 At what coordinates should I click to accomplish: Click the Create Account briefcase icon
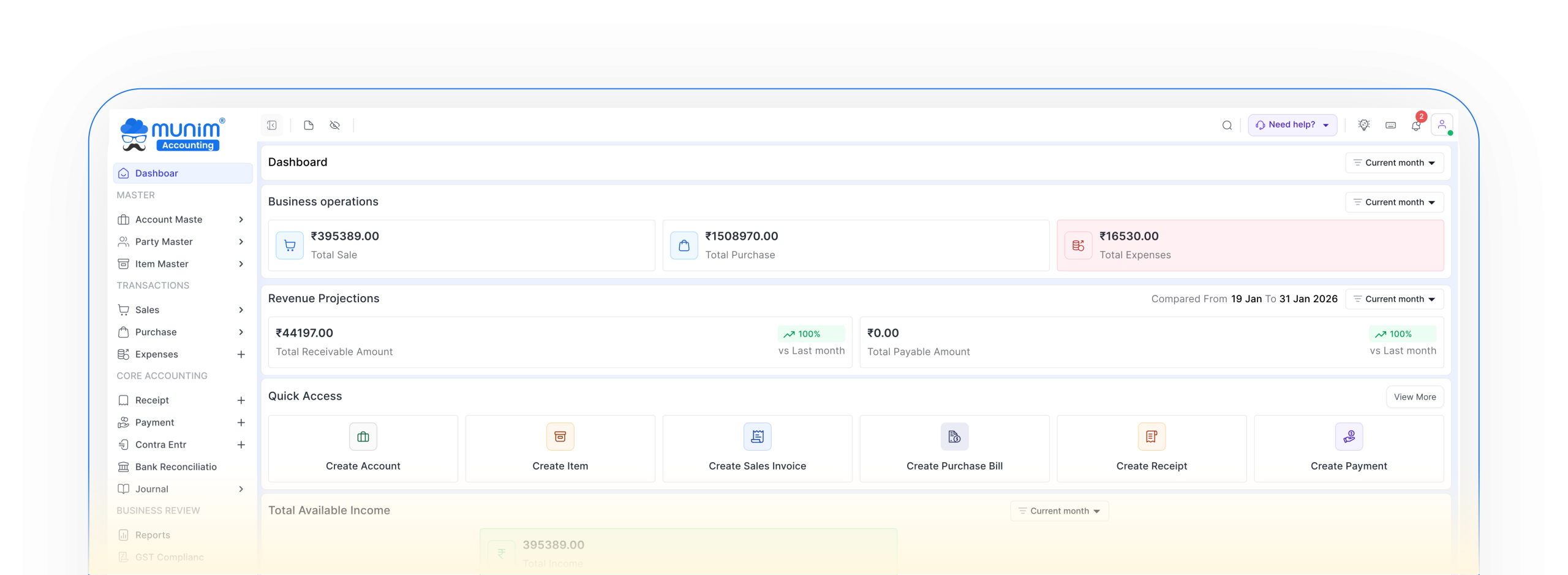coord(363,436)
